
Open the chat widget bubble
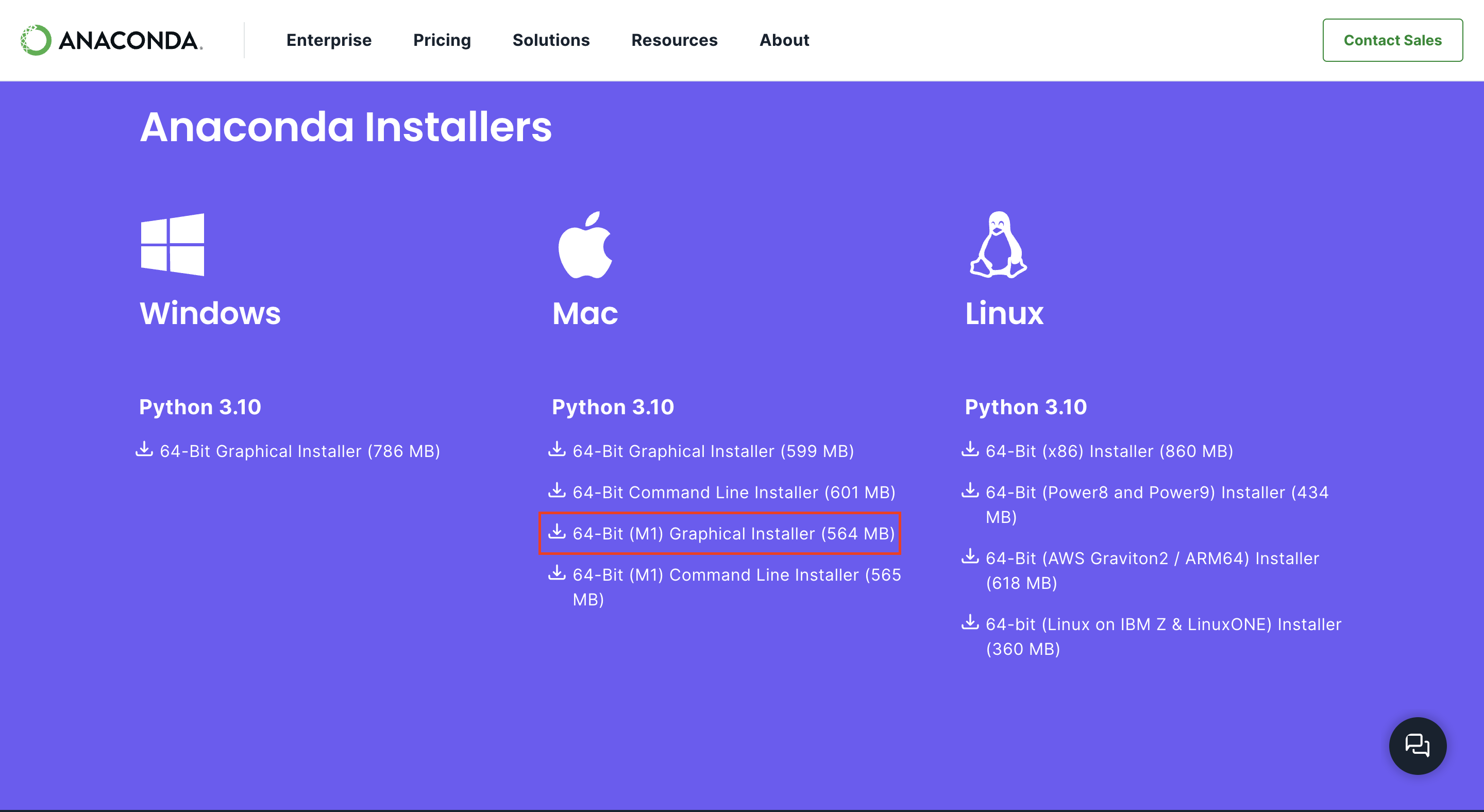click(x=1418, y=746)
